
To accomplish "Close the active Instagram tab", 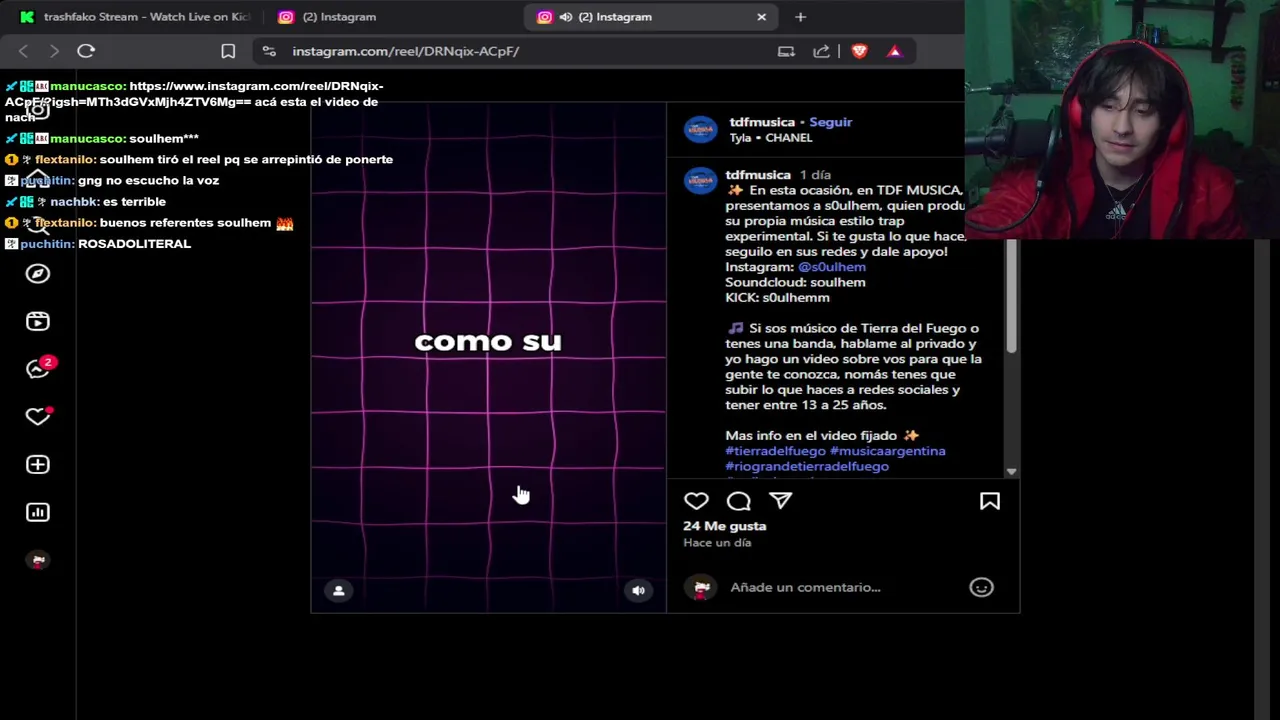I will pyautogui.click(x=761, y=17).
